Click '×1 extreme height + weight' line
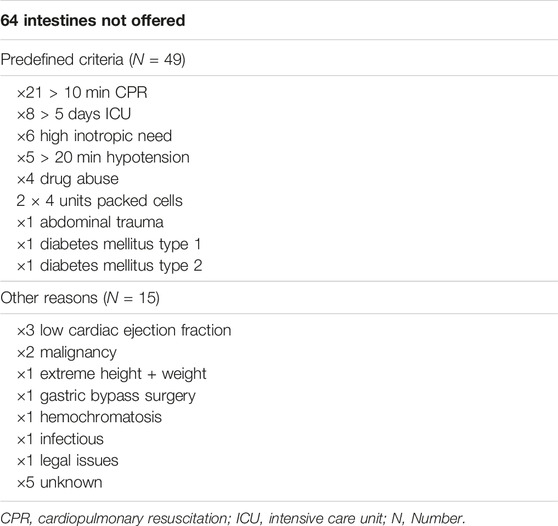Image resolution: width=558 pixels, height=526 pixels. click(x=111, y=374)
